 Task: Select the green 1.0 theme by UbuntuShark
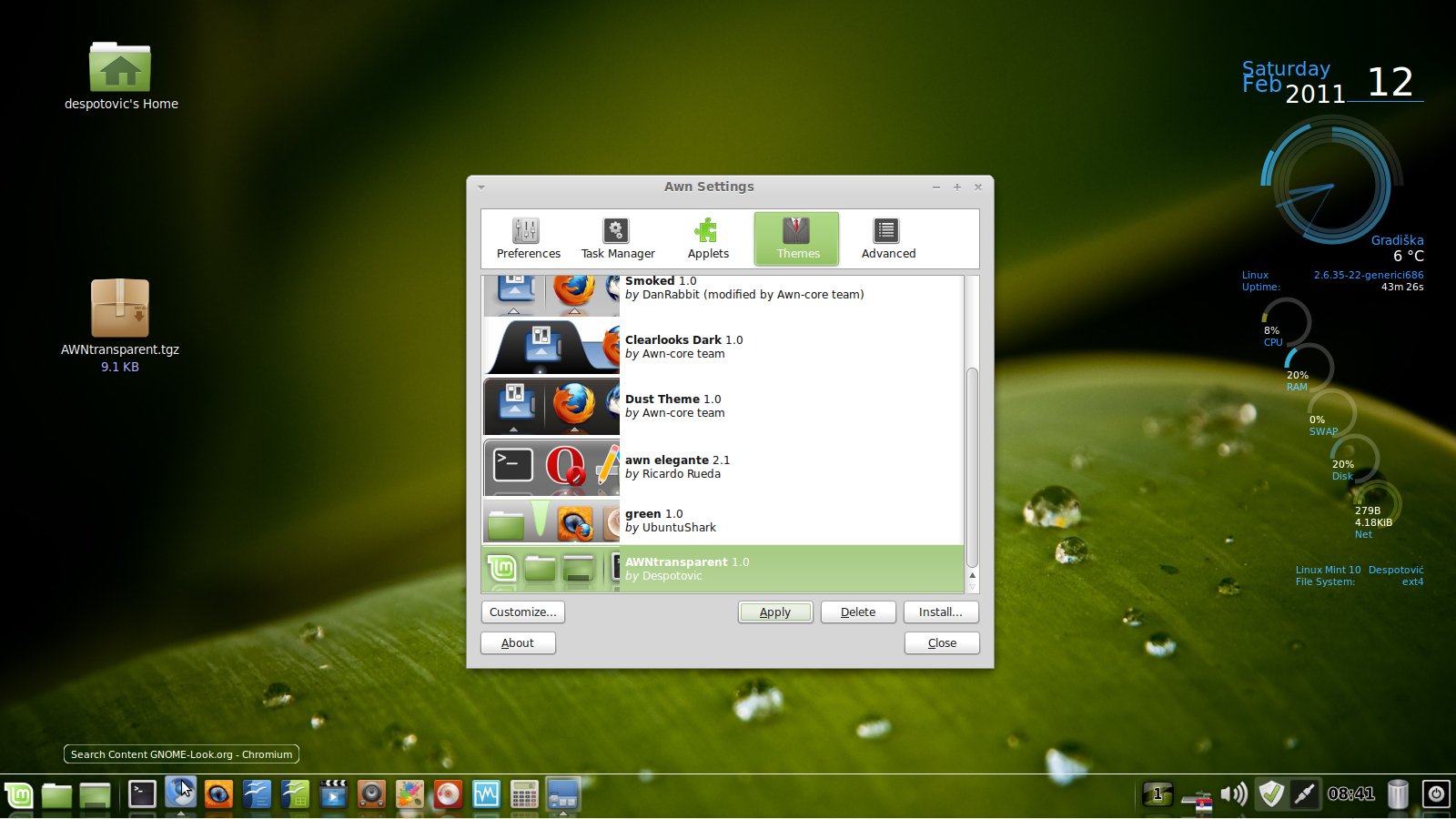[x=723, y=521]
